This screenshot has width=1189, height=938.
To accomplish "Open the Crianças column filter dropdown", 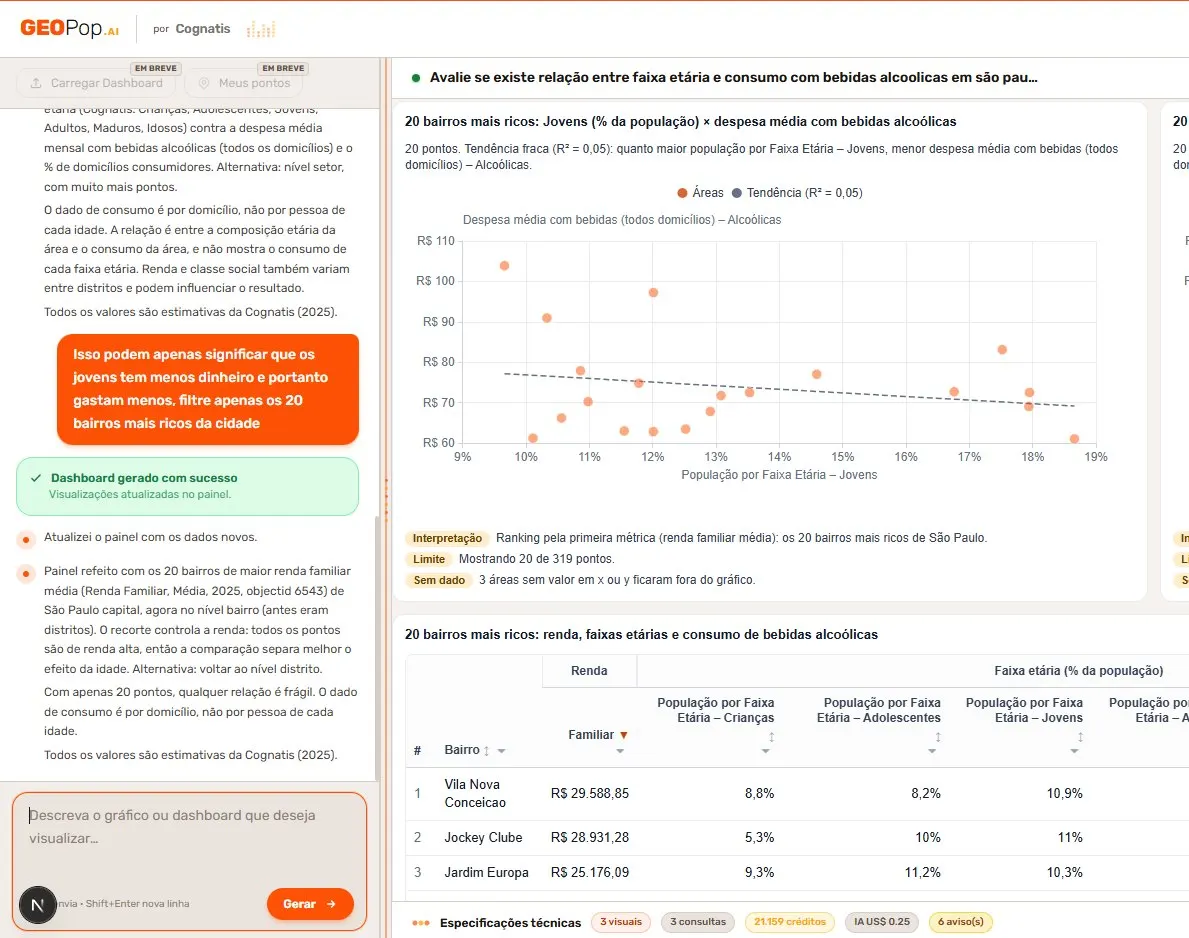I will click(x=765, y=751).
